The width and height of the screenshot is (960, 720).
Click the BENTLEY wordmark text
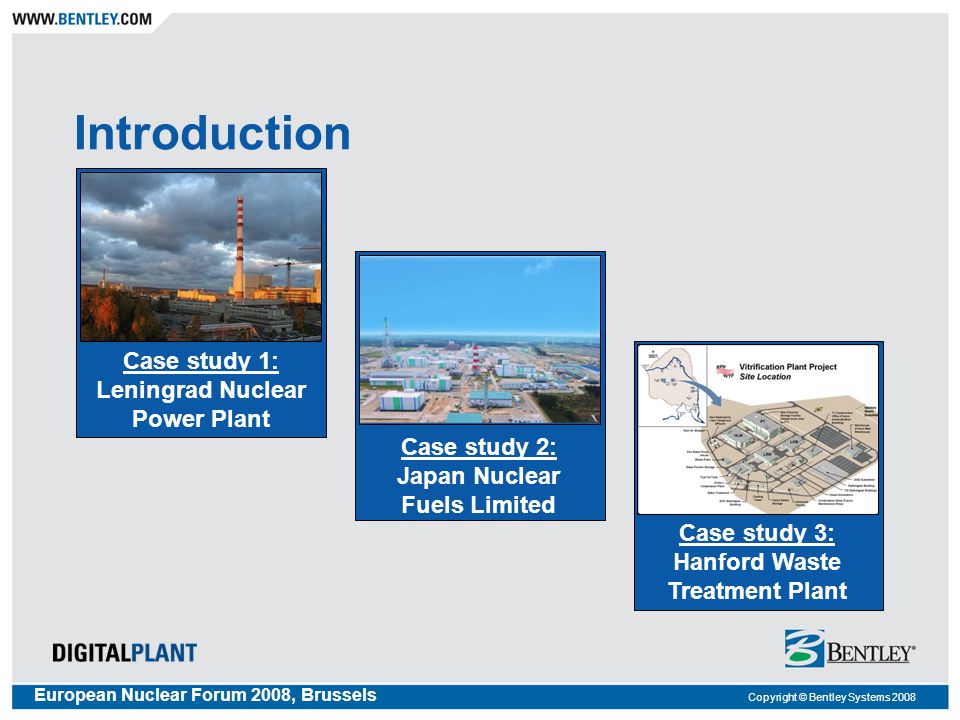871,653
